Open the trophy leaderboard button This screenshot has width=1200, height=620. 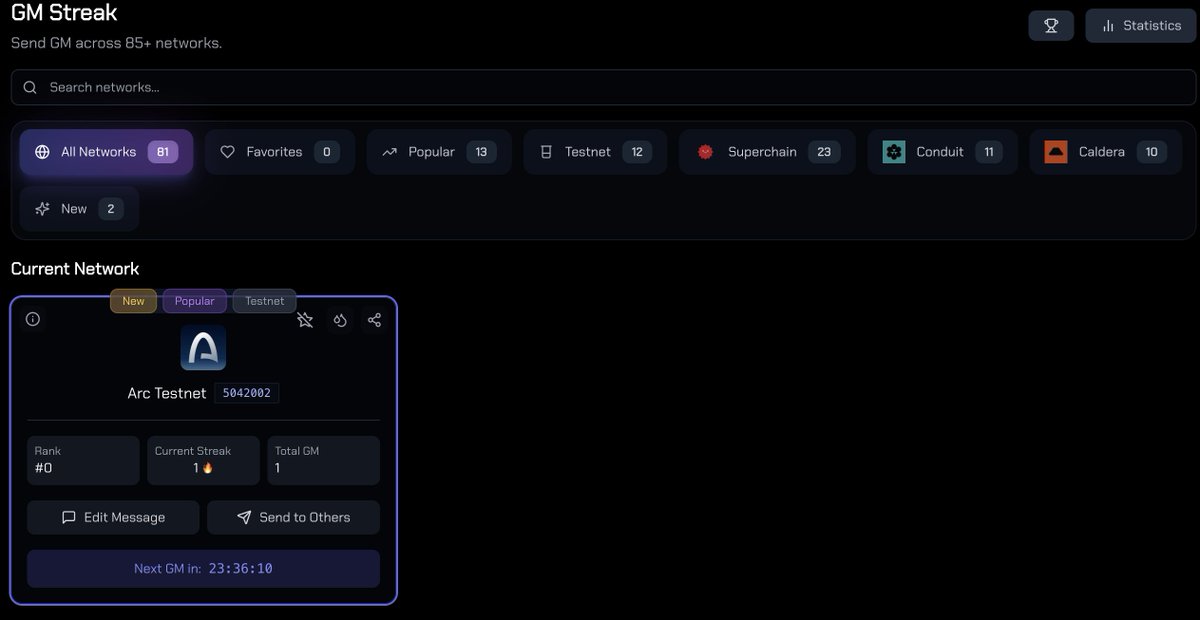1051,26
